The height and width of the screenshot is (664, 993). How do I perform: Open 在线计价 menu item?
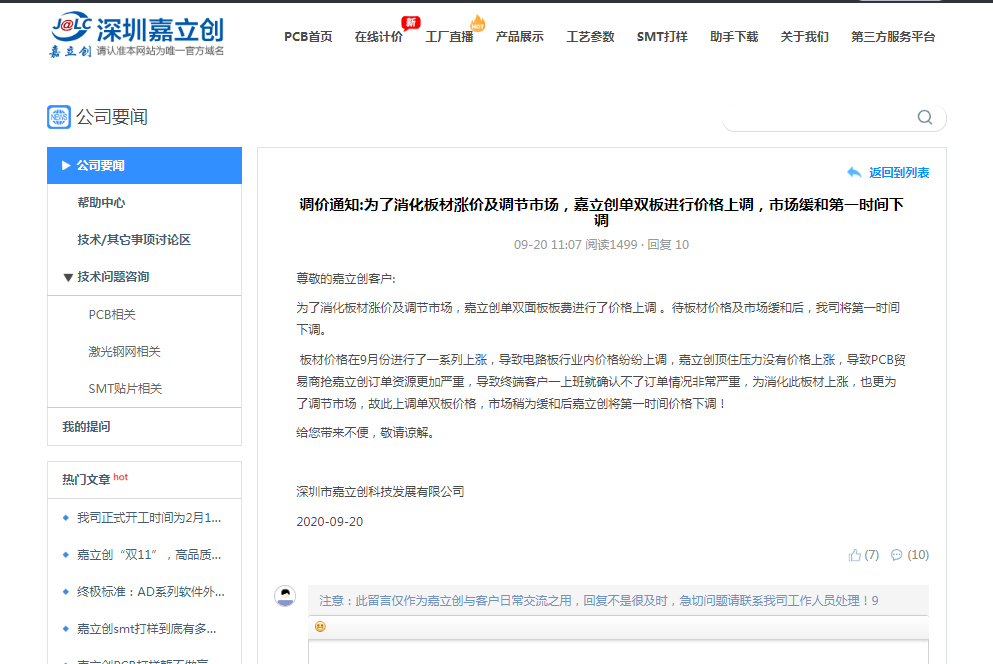pos(379,37)
